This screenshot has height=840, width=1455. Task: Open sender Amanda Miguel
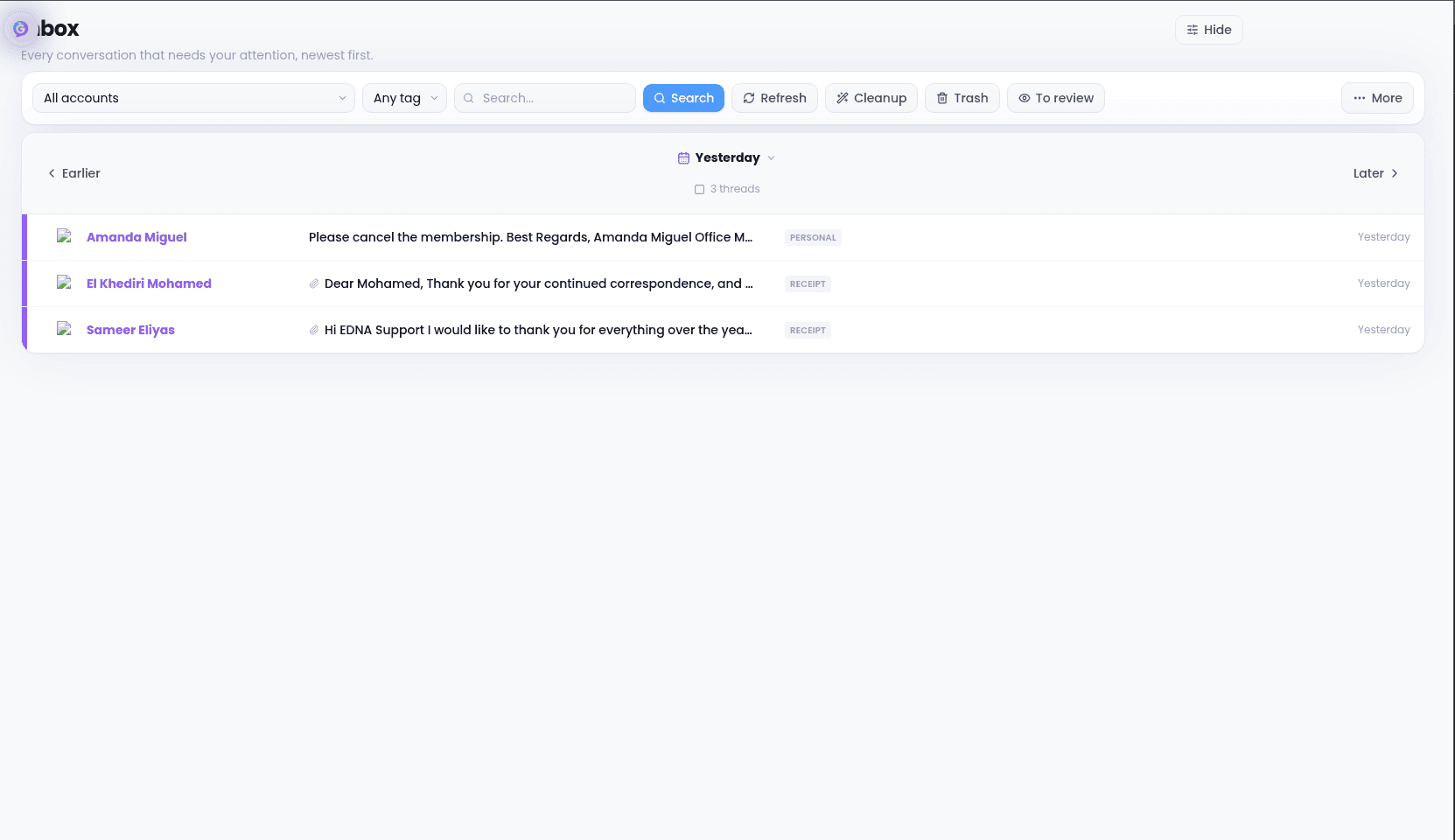[136, 237]
